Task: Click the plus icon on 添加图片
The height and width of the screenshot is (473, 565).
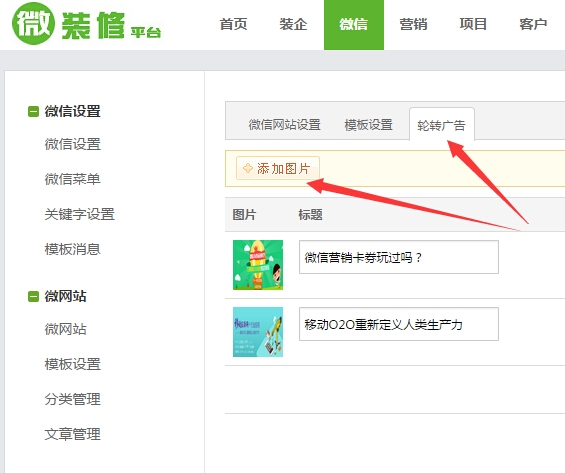Action: coord(248,168)
